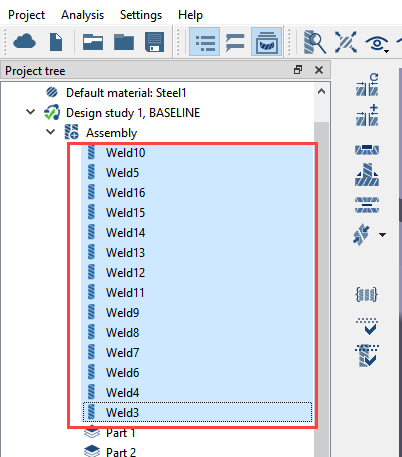Image resolution: width=402 pixels, height=457 pixels.
Task: Click the add weld plus icon
Action: click(367, 115)
